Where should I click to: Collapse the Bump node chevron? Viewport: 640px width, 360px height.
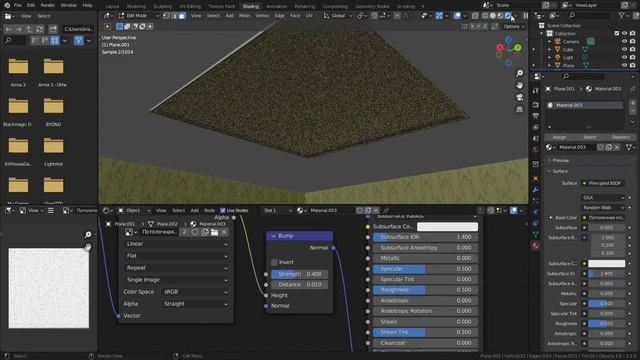click(273, 236)
